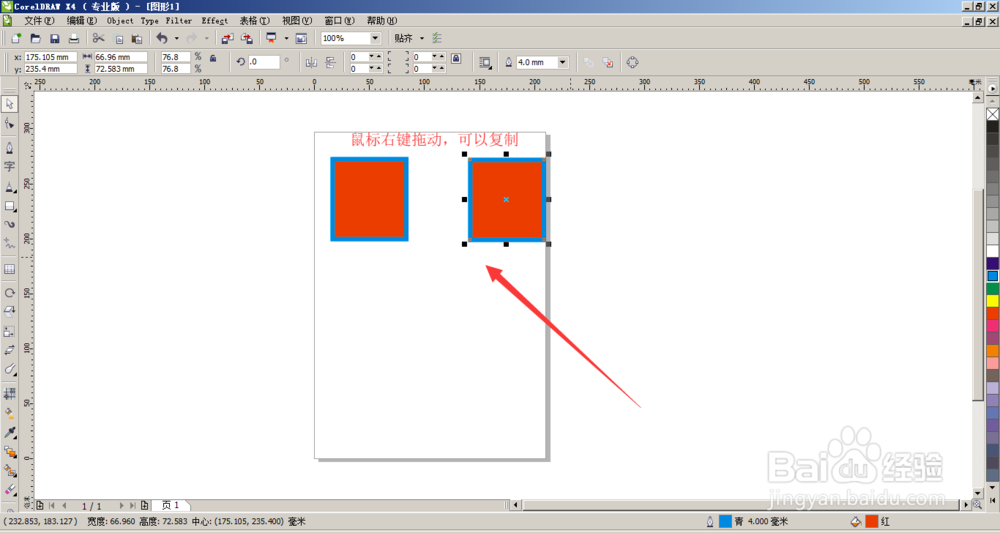Select the Mesh fill grid tool
This screenshot has height=533, width=1000.
10,393
